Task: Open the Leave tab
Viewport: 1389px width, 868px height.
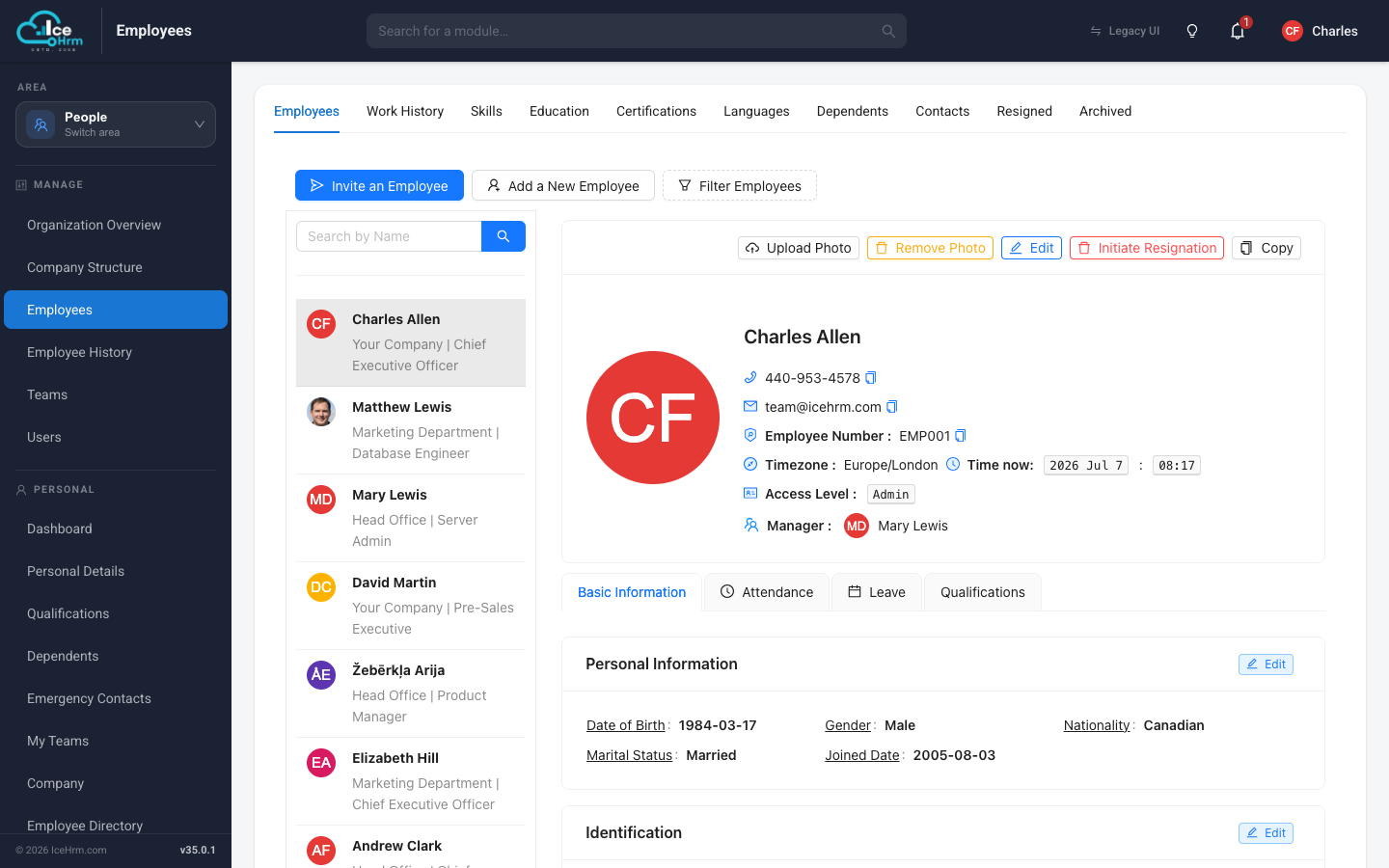Action: [x=877, y=592]
